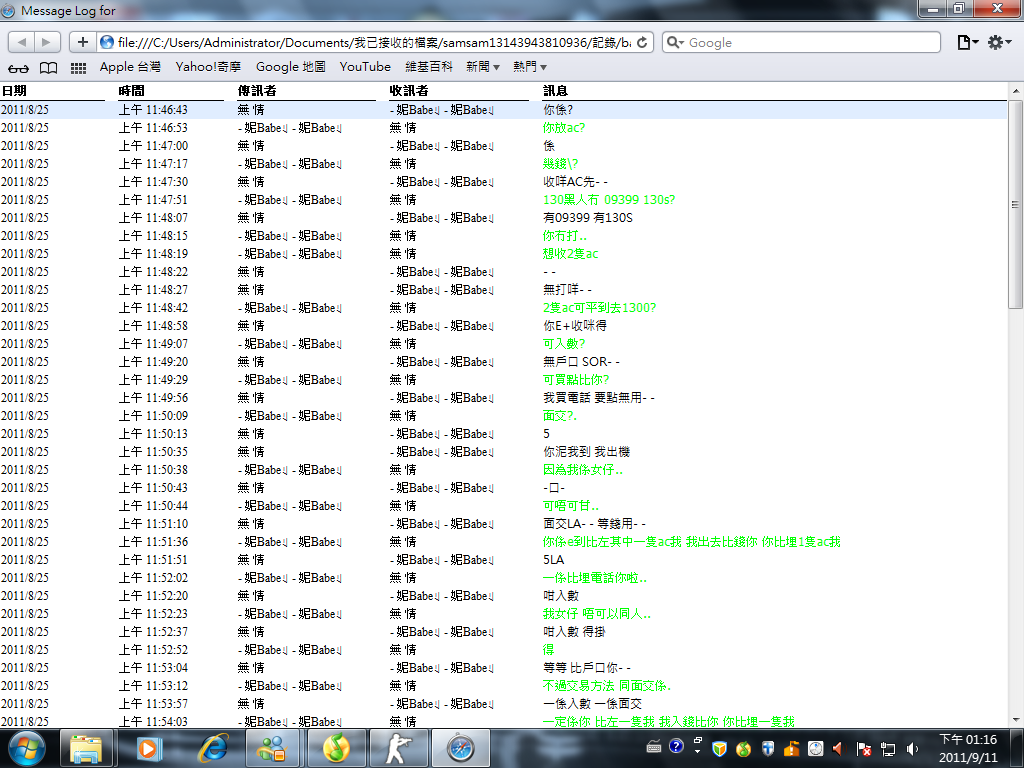The width and height of the screenshot is (1024, 768).
Task: Open the network tray icon
Action: click(x=888, y=748)
